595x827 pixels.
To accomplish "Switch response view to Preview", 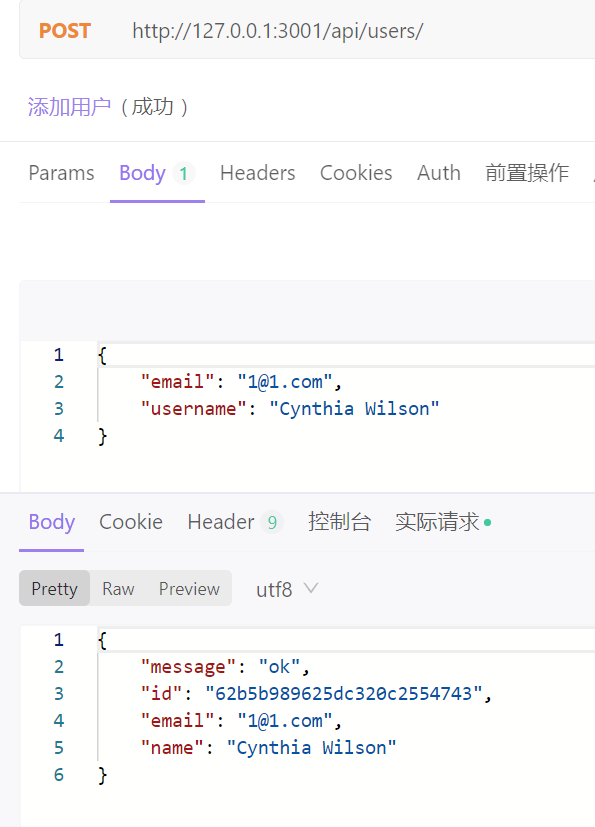I will click(x=189, y=588).
